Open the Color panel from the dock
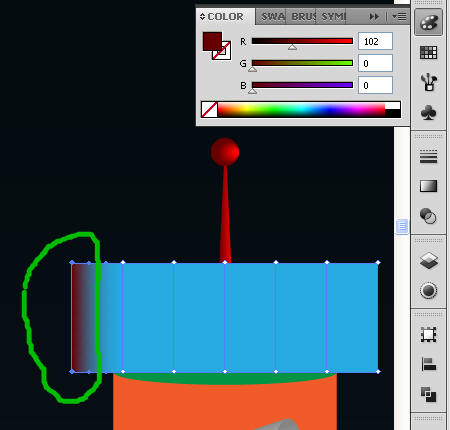Image resolution: width=450 pixels, height=430 pixels. (x=428, y=22)
